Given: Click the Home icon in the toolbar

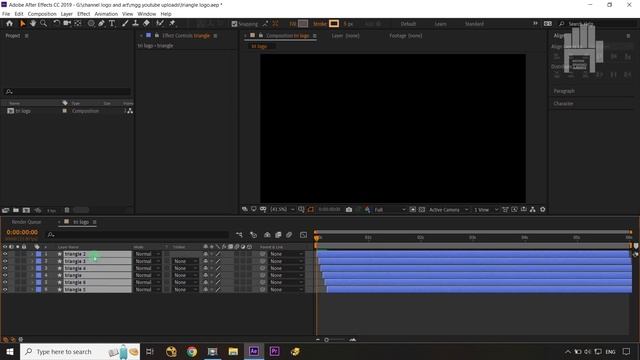Looking at the screenshot, I should [9, 24].
